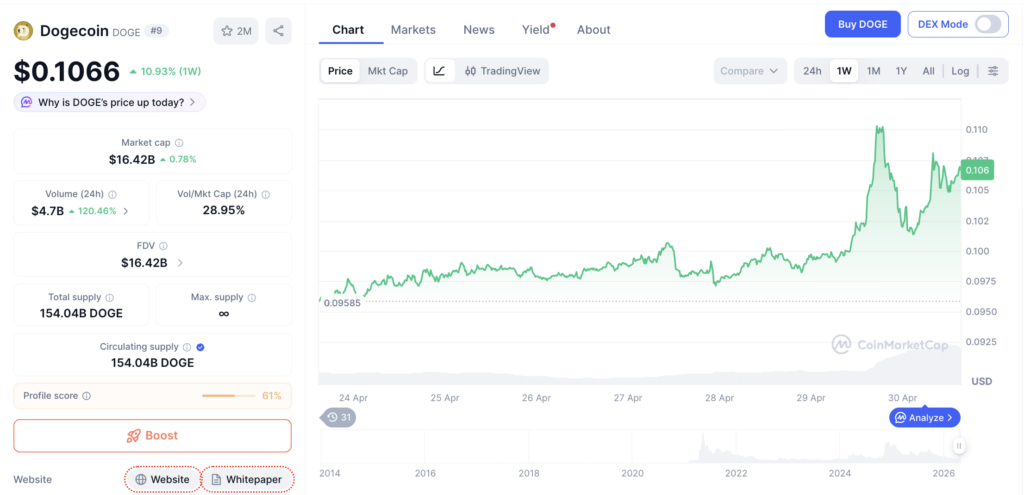Viewport: 1024px width, 495px height.
Task: Set chart range to 1M
Action: tap(874, 71)
